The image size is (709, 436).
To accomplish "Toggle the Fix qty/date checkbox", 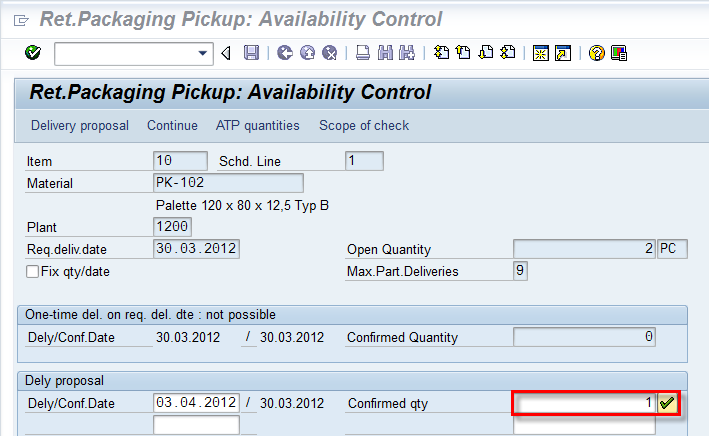I will click(33, 271).
